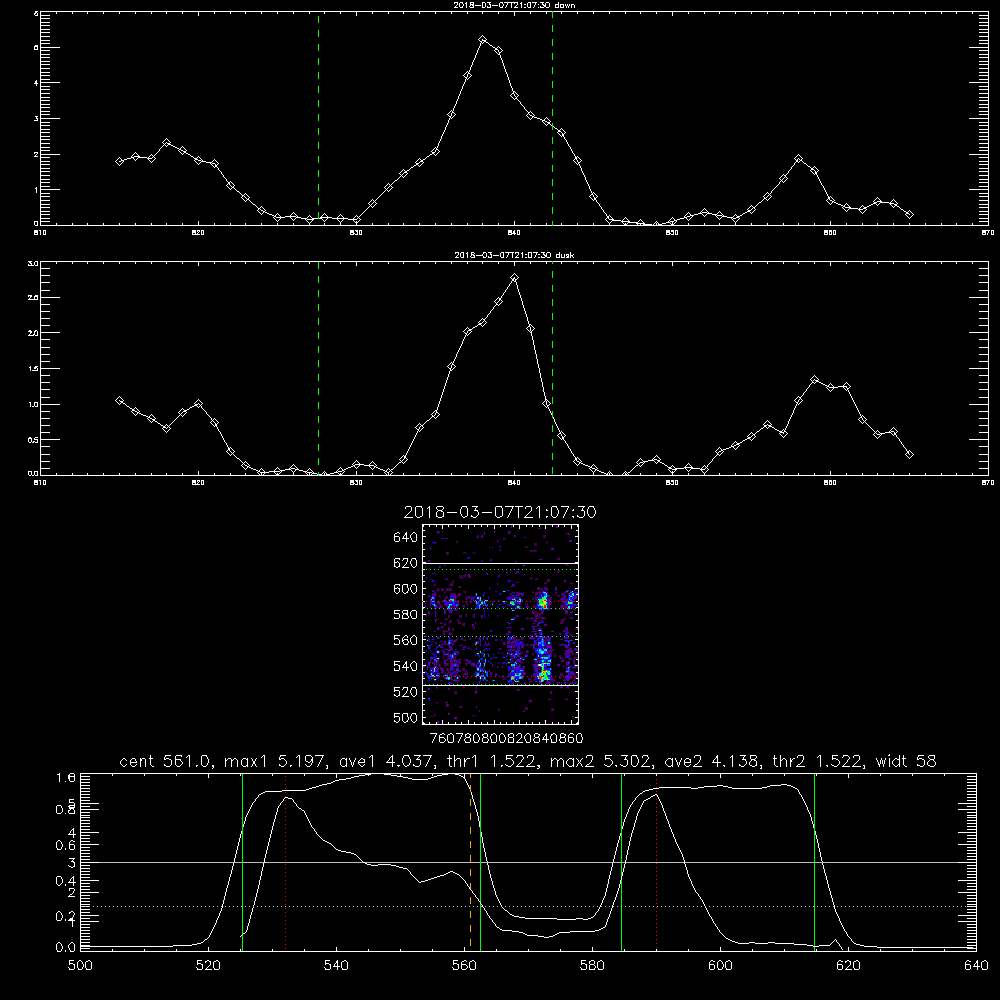This screenshot has width=1000, height=1000.
Task: Click bottom plot y-axis label '0.0'
Action: 66,948
